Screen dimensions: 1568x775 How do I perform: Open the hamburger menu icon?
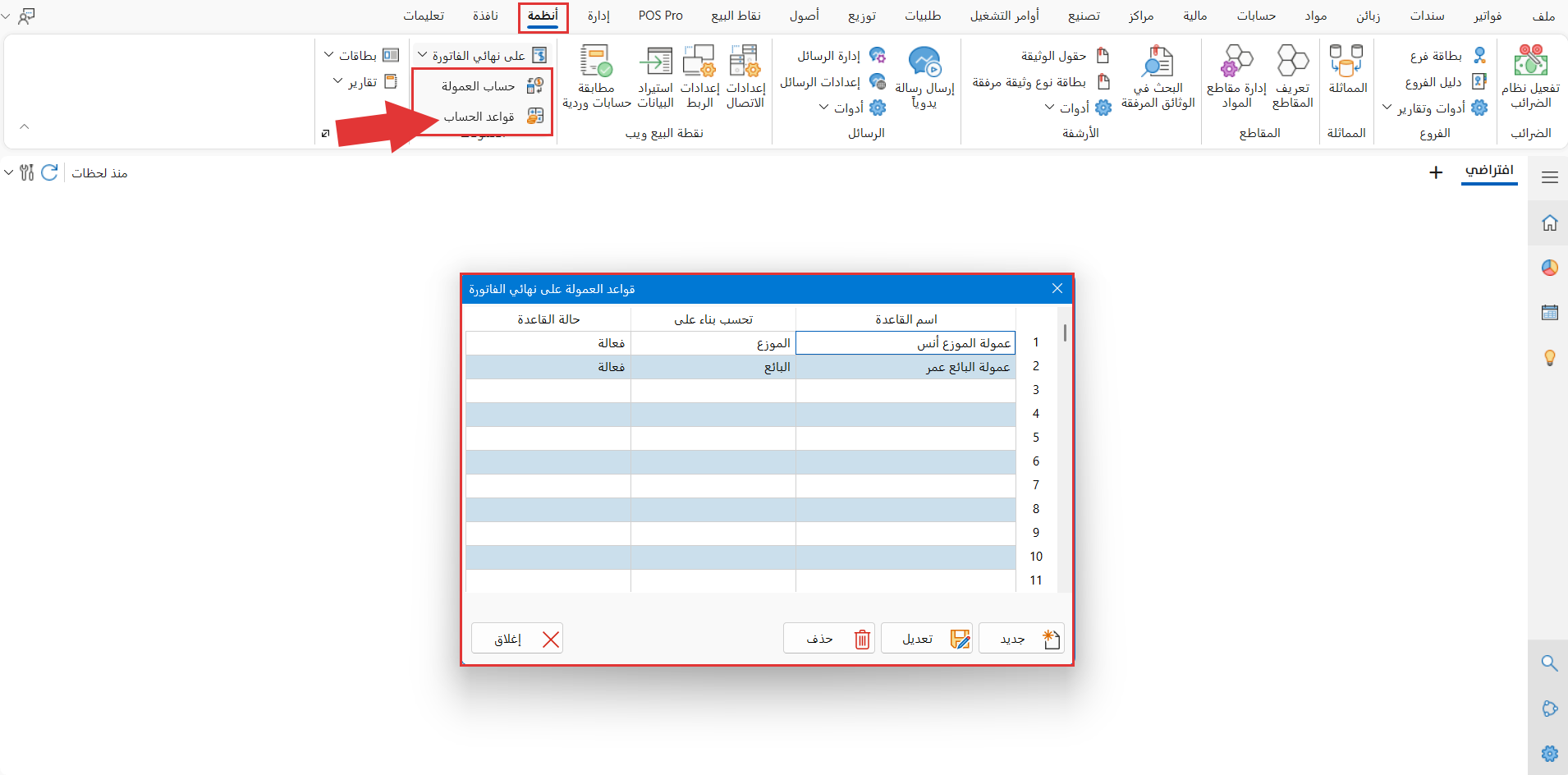pyautogui.click(x=1549, y=177)
